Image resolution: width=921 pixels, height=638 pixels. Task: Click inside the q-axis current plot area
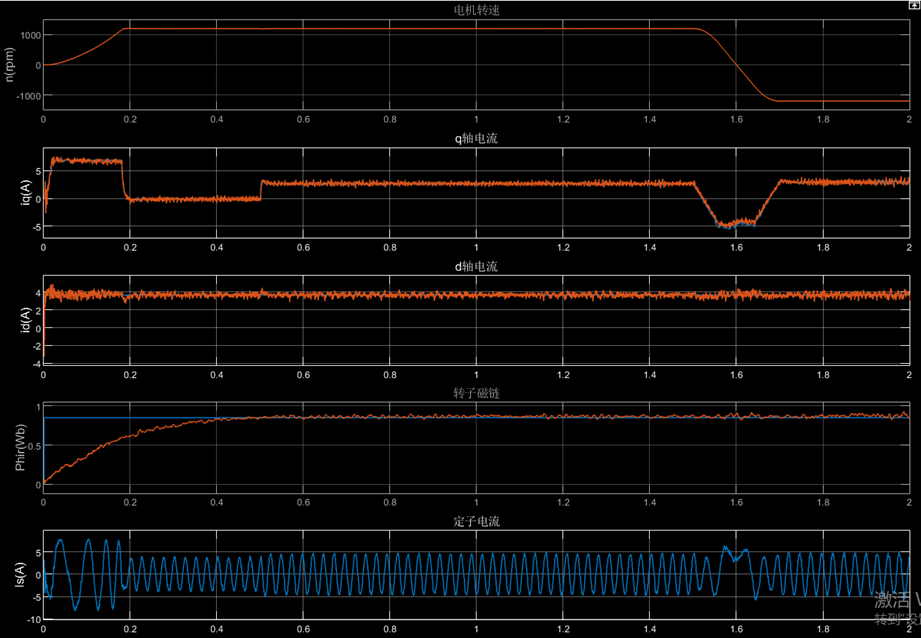(x=476, y=193)
